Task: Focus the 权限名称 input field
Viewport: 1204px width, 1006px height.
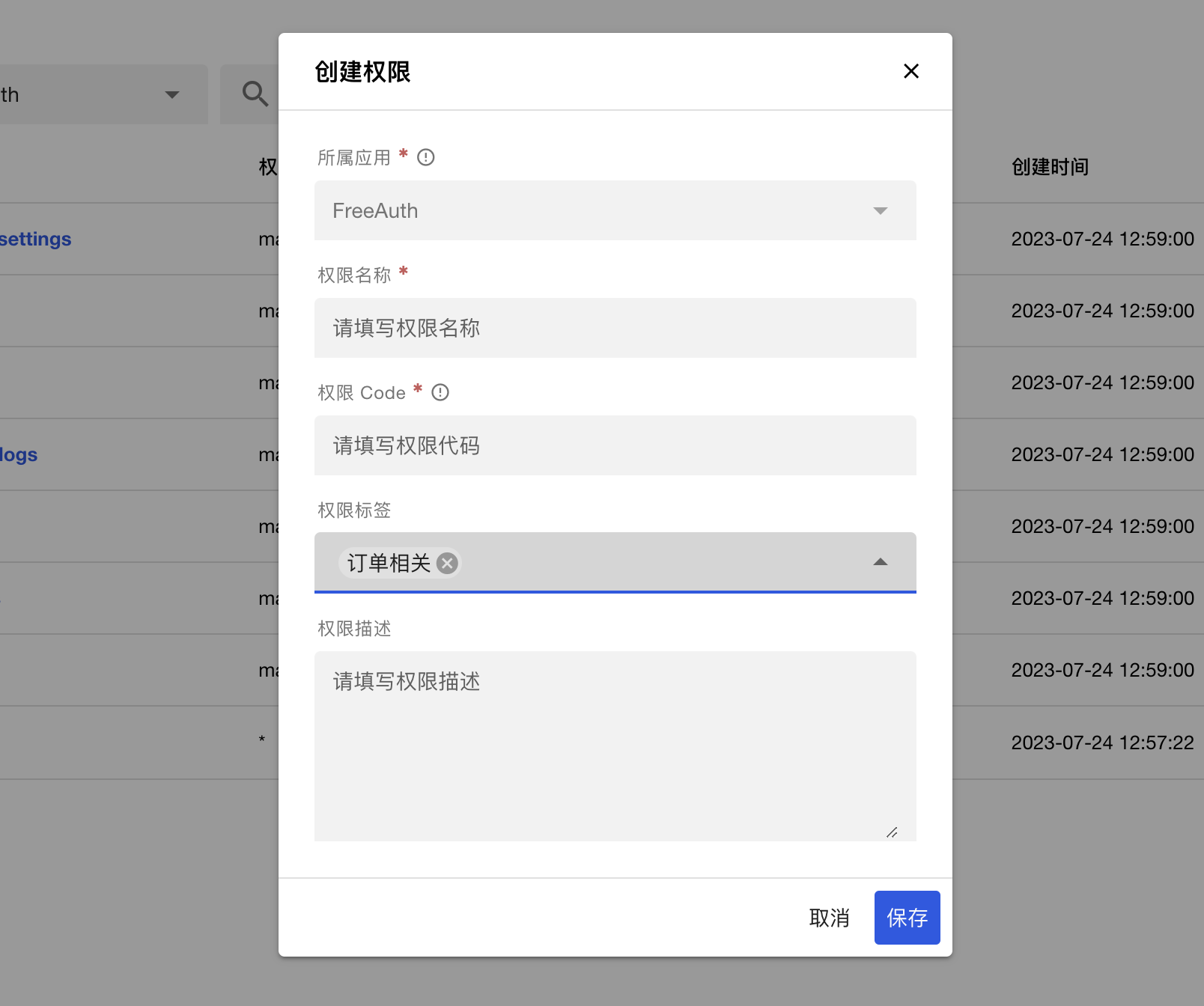Action: [x=615, y=328]
